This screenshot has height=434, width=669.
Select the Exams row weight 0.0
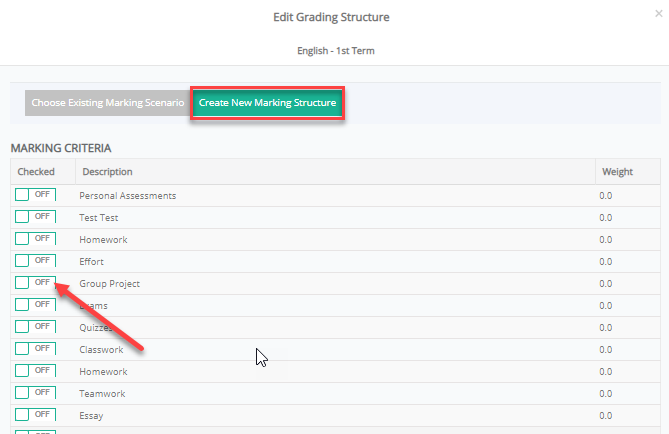[605, 306]
